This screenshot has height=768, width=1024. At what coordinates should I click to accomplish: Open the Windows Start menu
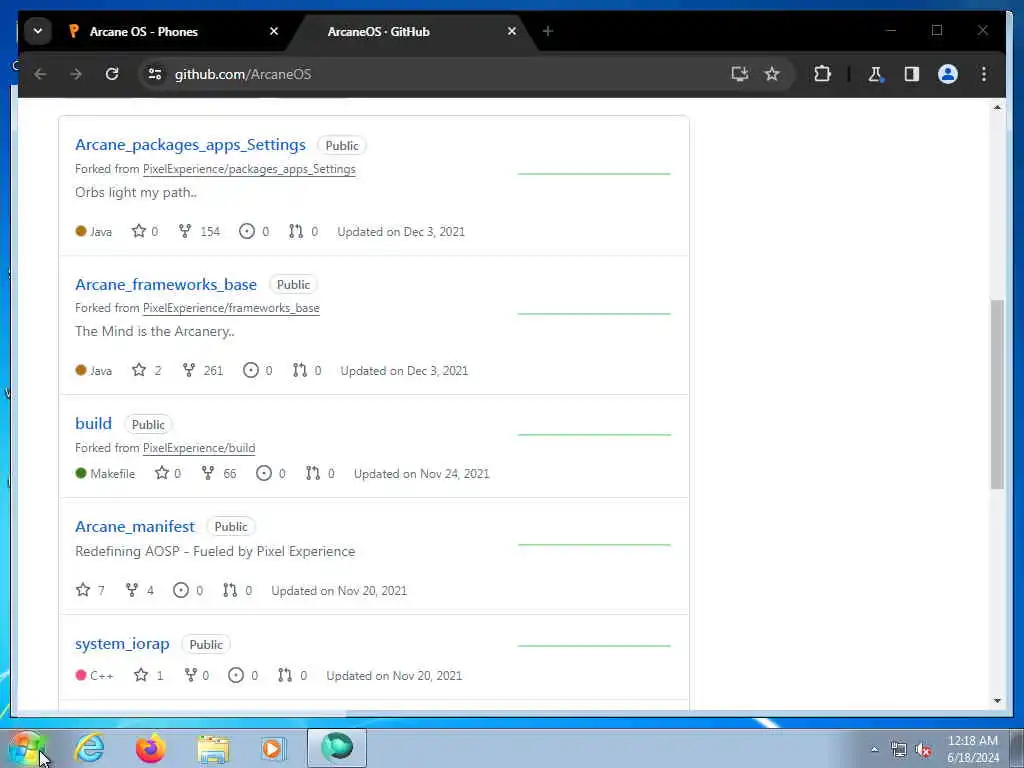click(x=27, y=748)
